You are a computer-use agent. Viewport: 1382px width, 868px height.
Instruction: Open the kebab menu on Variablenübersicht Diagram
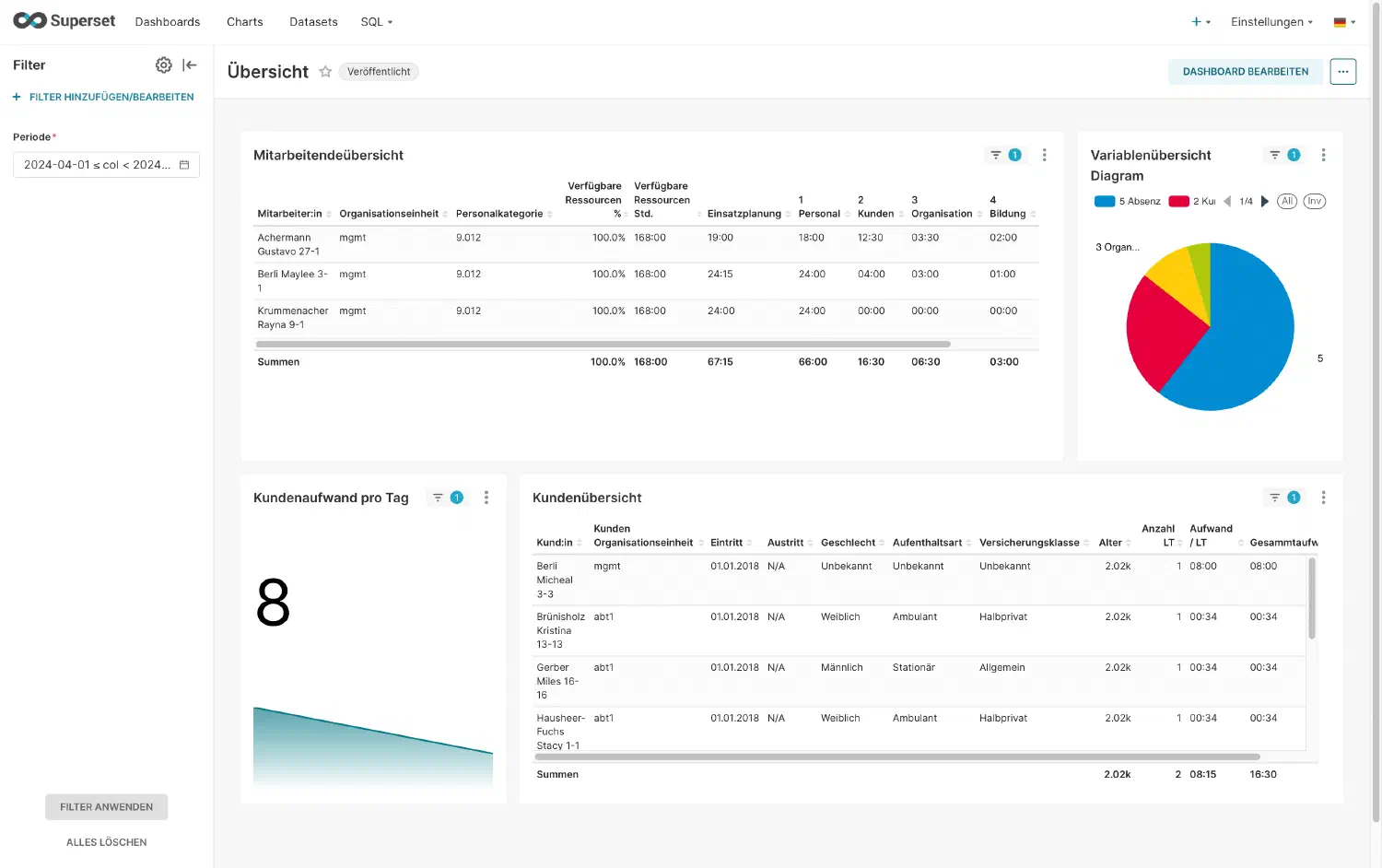click(1324, 155)
